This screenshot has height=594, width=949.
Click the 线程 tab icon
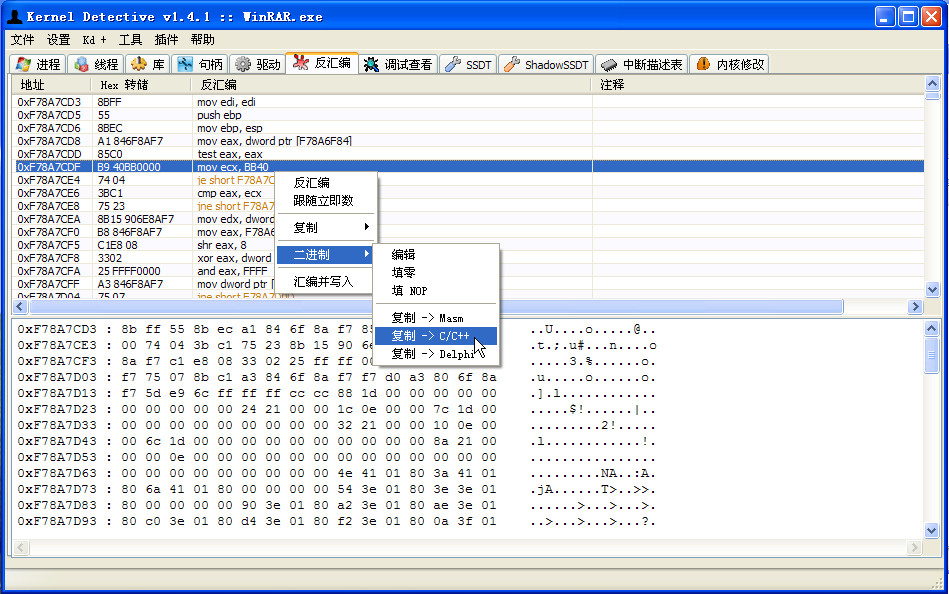coord(82,64)
